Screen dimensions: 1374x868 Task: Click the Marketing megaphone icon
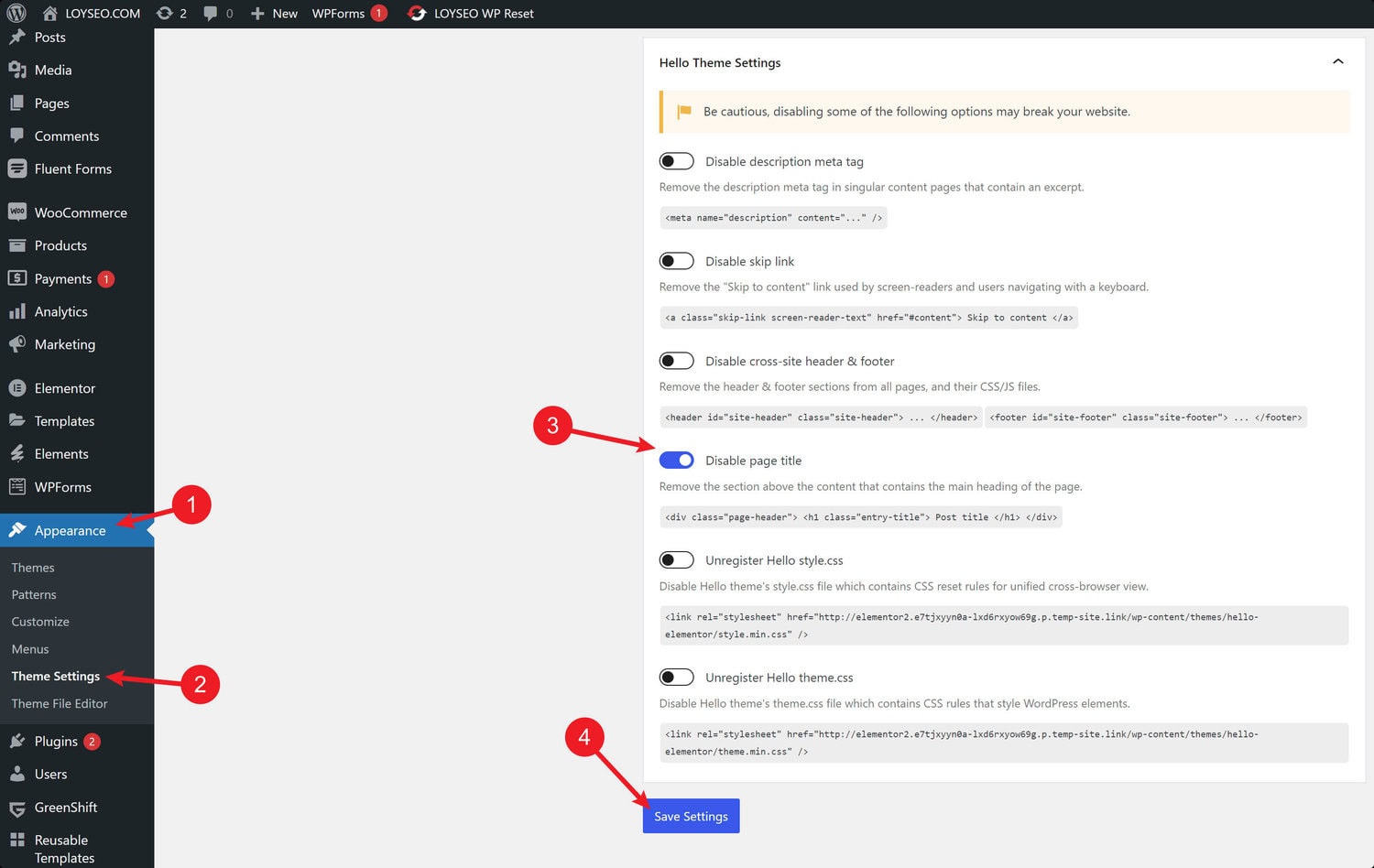(17, 344)
